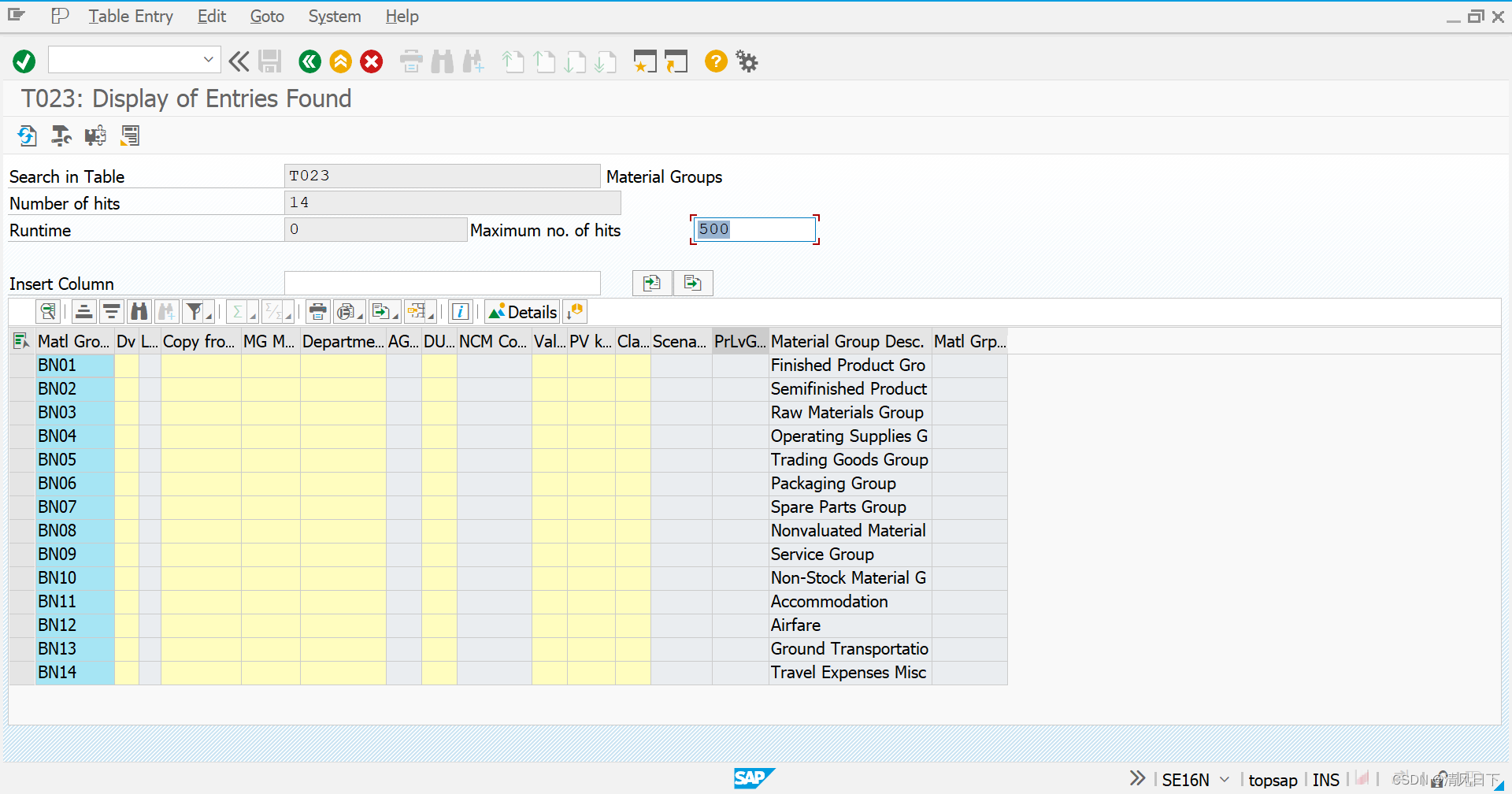
Task: Open the Help question mark icon
Action: (715, 61)
